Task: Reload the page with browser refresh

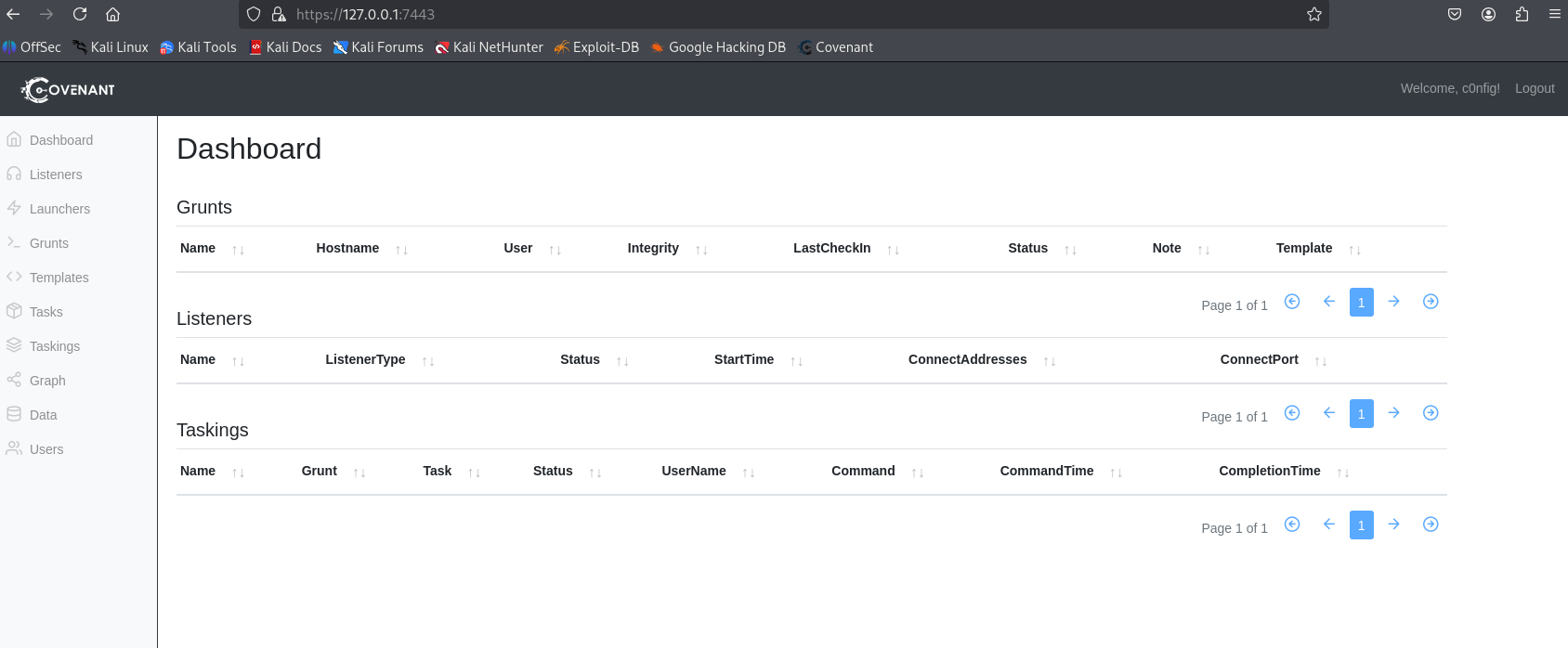Action: click(80, 14)
